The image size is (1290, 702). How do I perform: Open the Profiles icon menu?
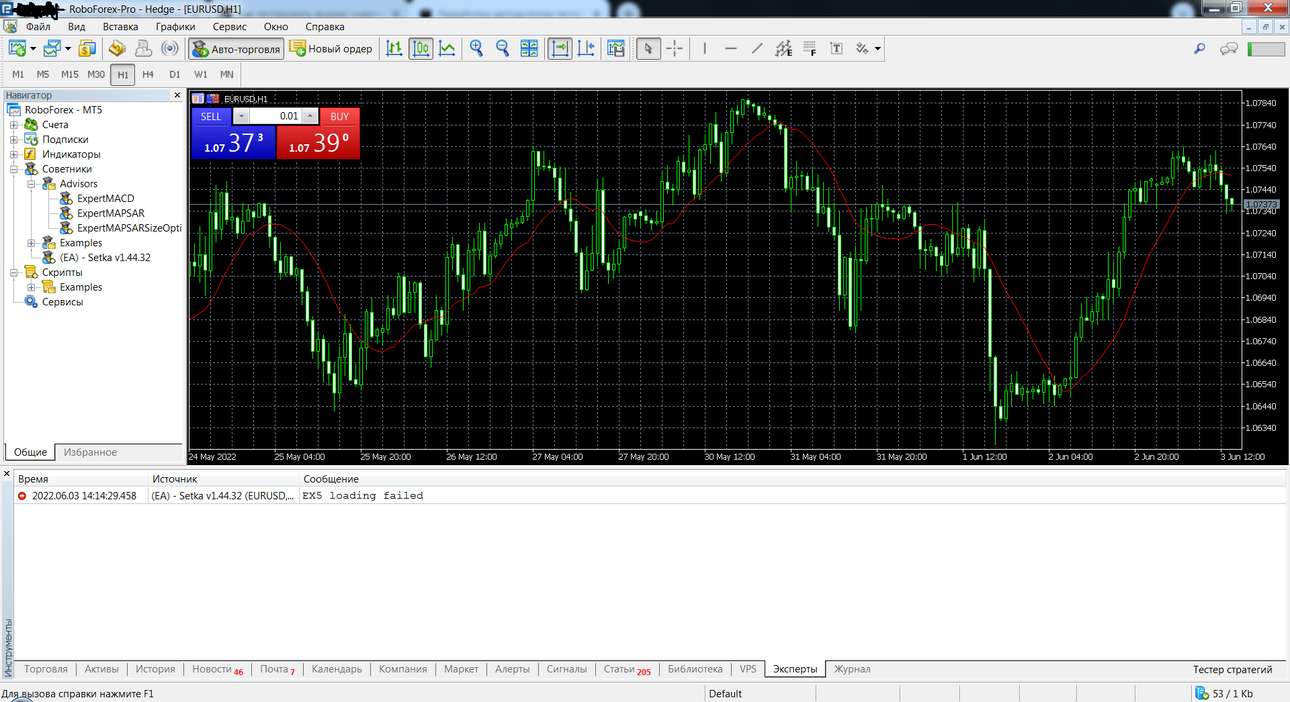point(52,48)
